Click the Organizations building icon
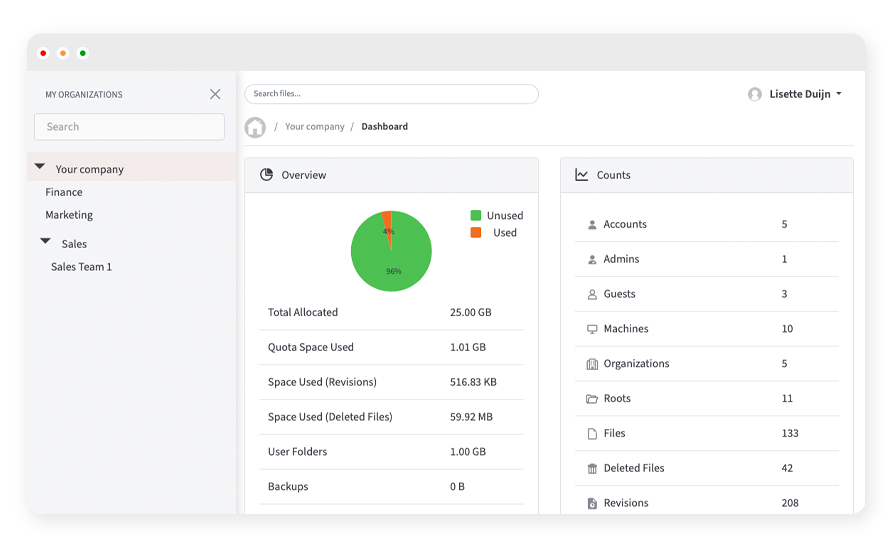The width and height of the screenshot is (895, 542). (592, 364)
